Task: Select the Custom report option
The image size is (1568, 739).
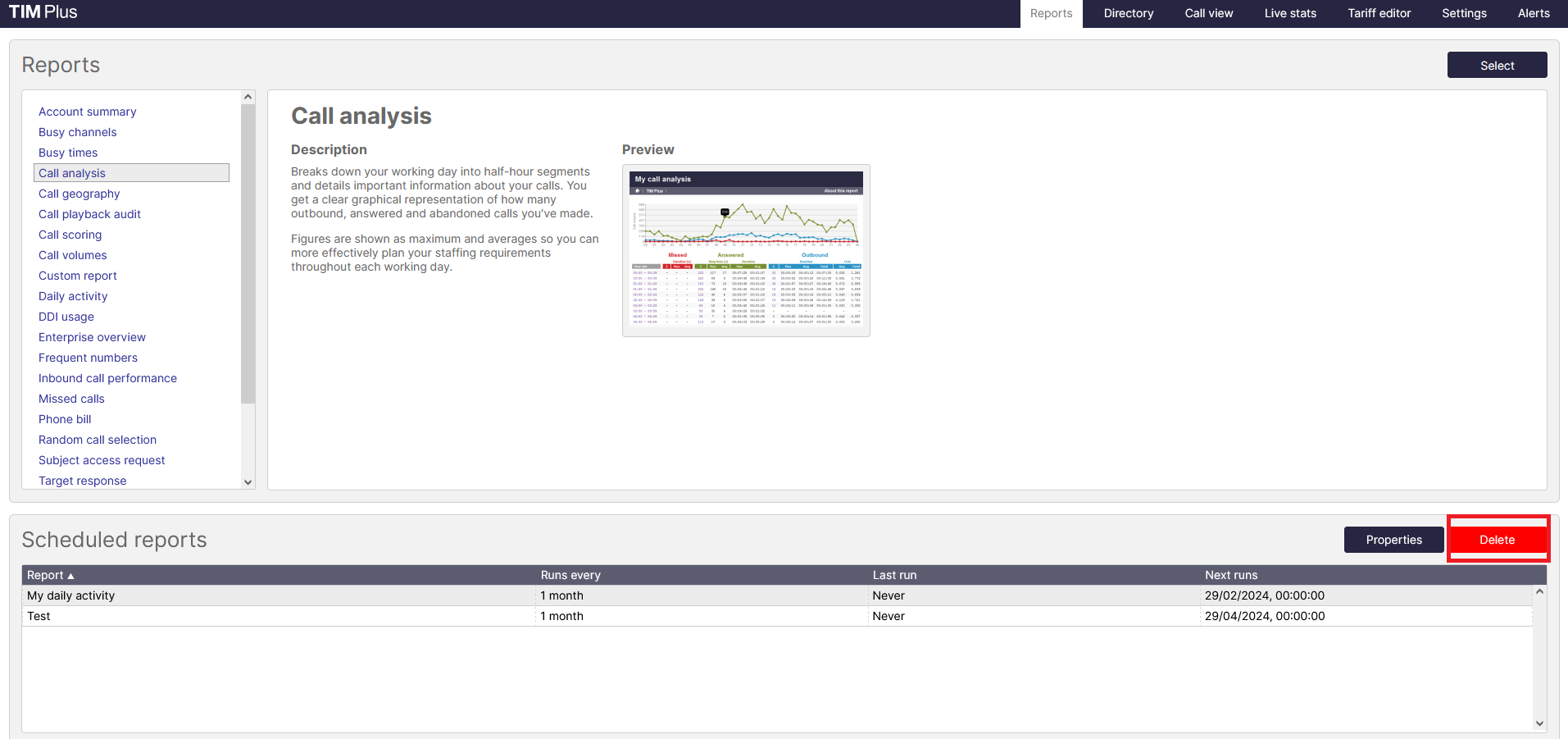Action: (x=77, y=276)
